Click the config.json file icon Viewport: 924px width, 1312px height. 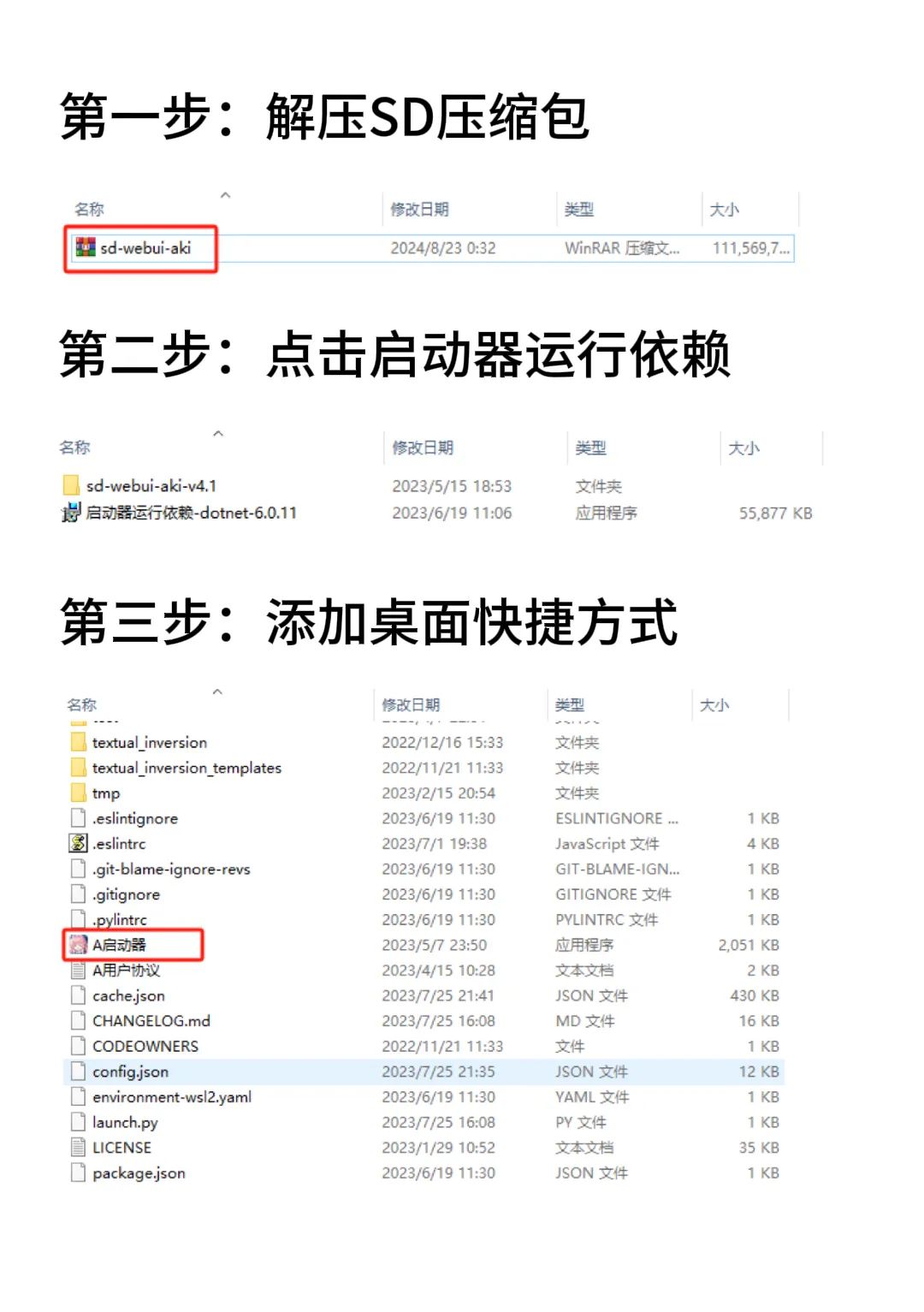(x=78, y=1072)
